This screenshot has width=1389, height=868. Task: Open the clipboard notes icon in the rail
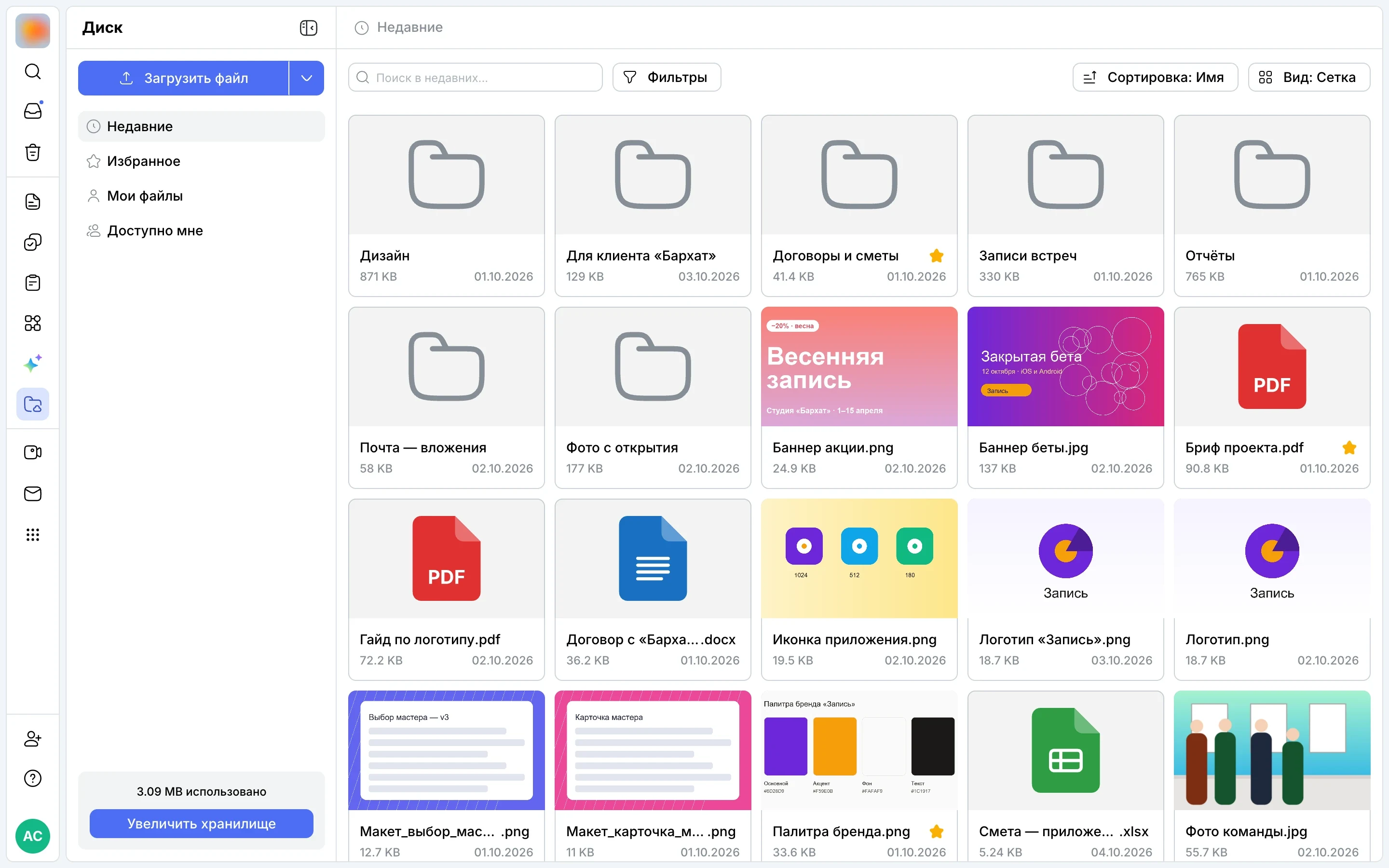[x=33, y=283]
